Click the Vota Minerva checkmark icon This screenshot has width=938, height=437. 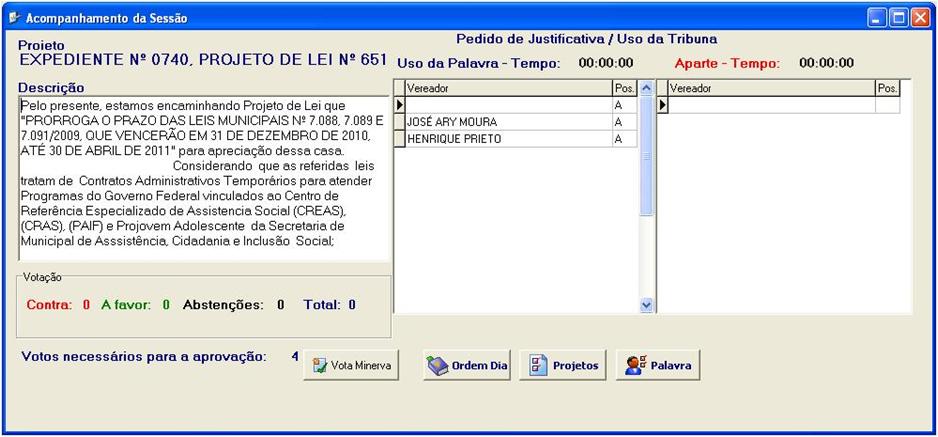click(320, 366)
